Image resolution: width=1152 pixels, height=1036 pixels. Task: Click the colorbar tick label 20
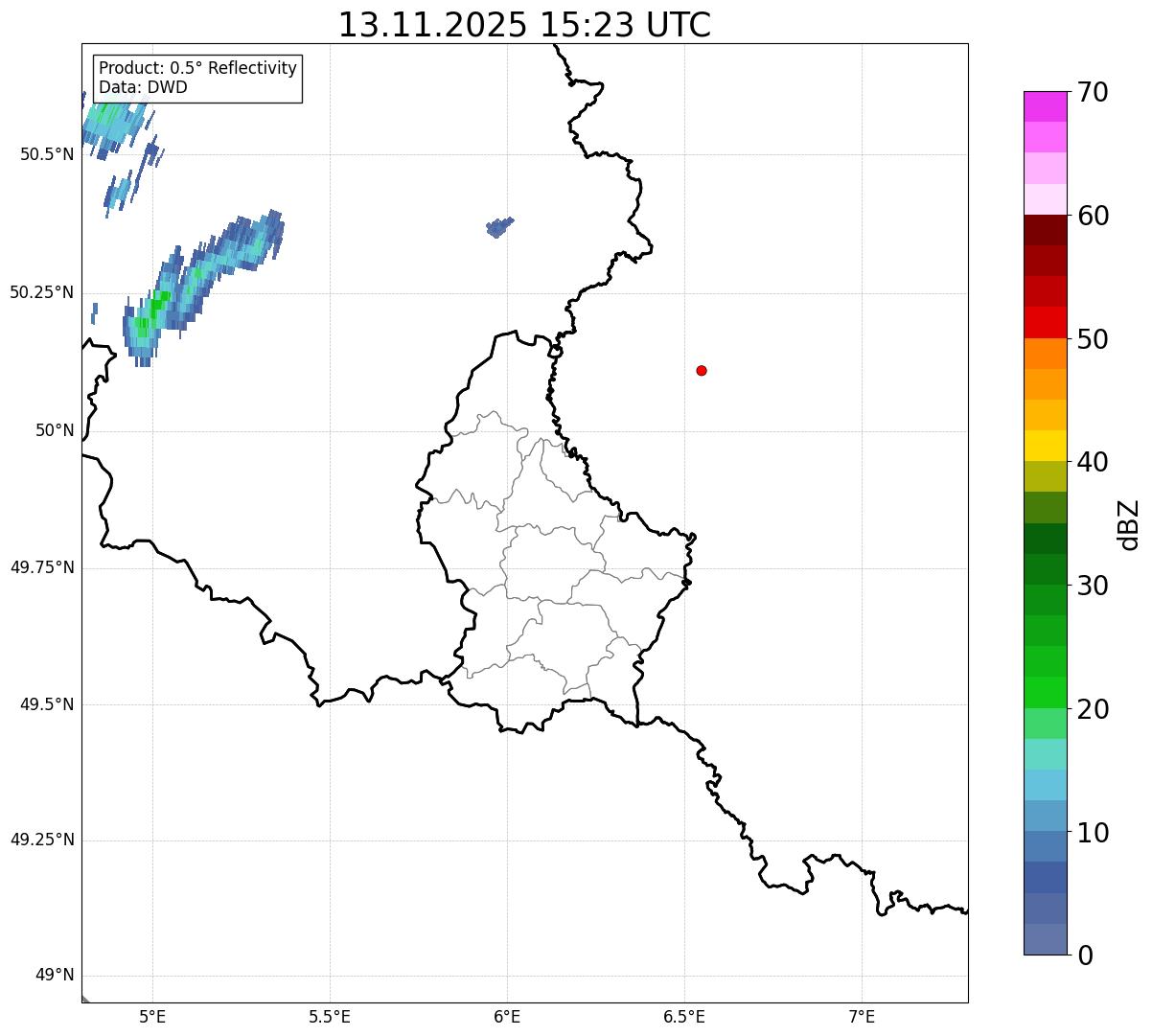[x=1093, y=709]
